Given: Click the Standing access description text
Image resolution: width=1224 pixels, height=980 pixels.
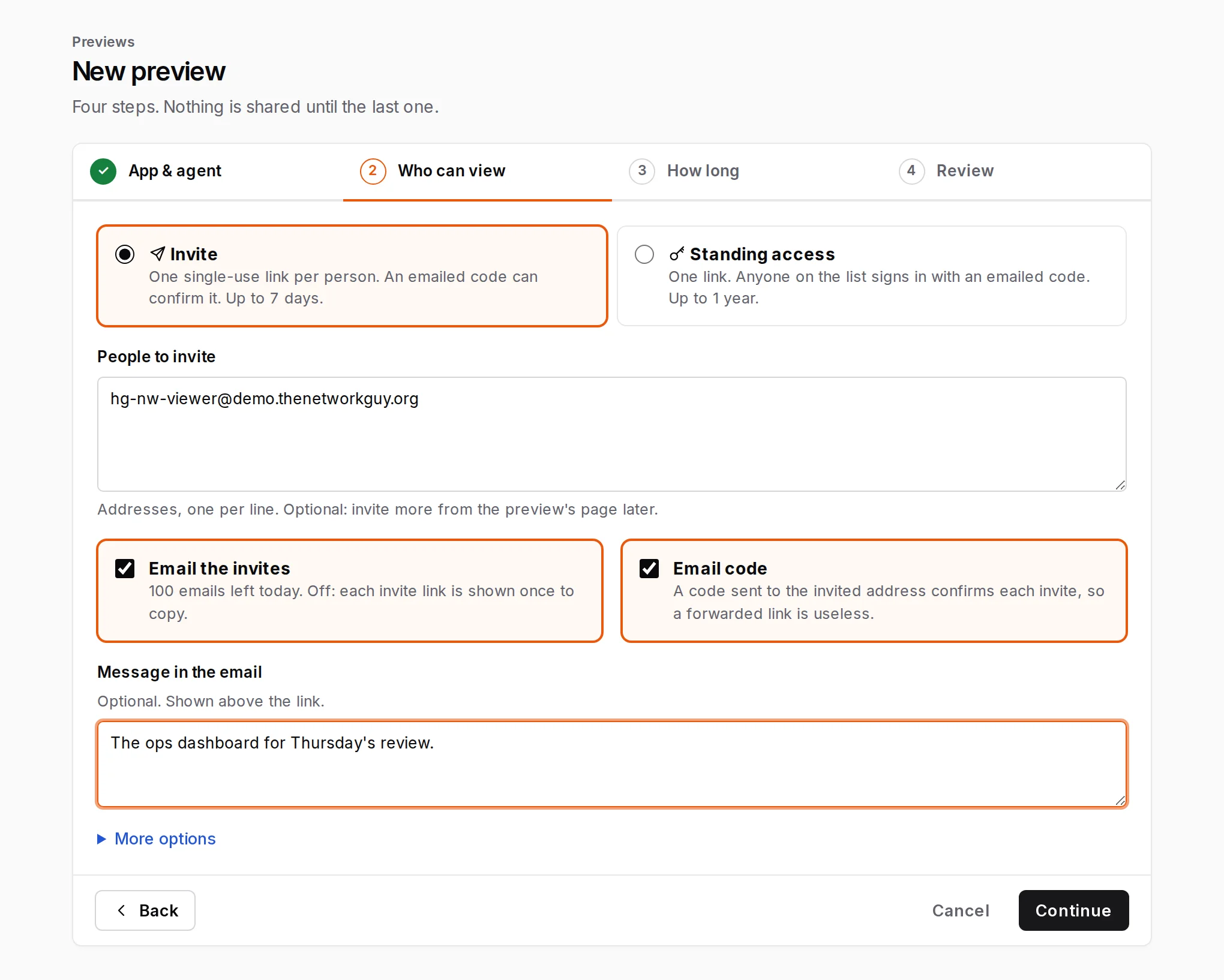Looking at the screenshot, I should tap(879, 287).
